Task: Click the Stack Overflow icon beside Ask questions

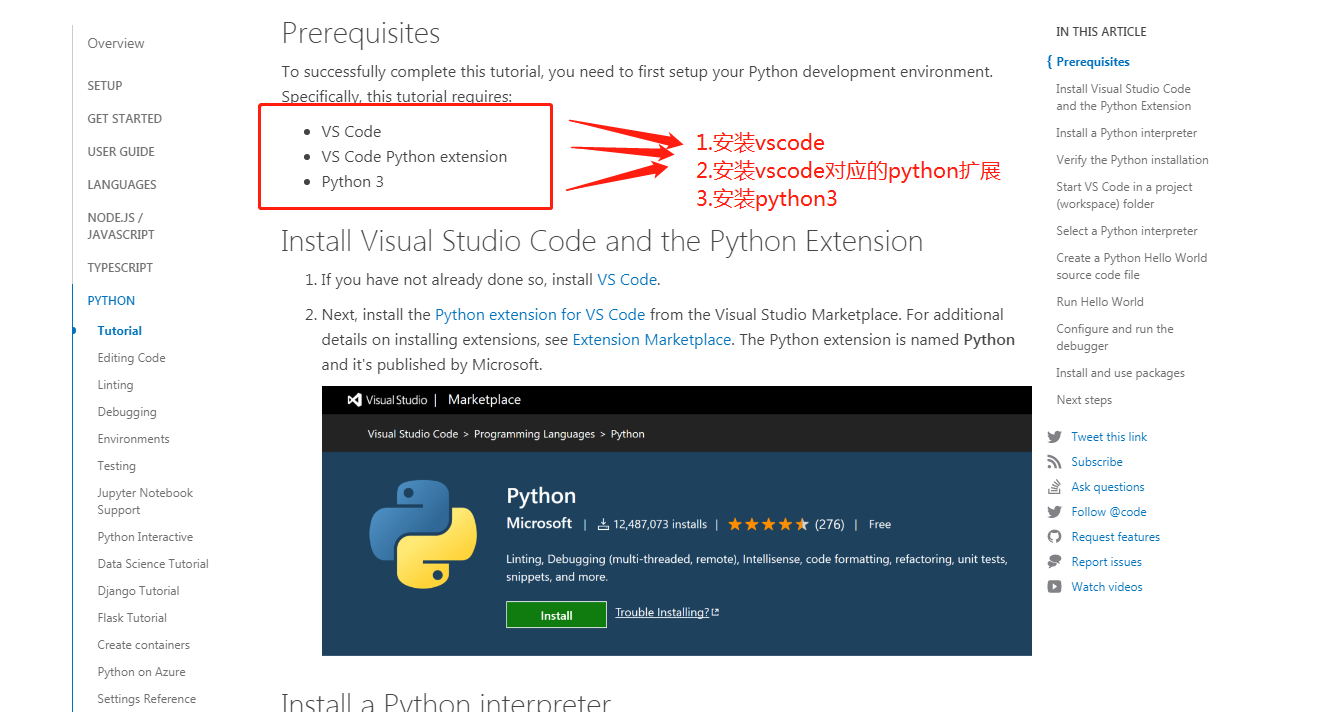Action: (1054, 487)
